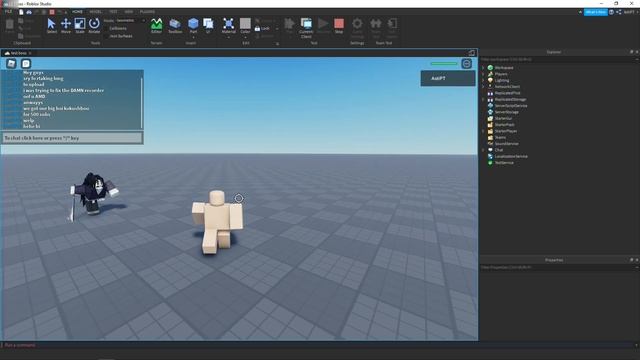Open the Terrain Editor
640x360 pixels.
(x=156, y=26)
